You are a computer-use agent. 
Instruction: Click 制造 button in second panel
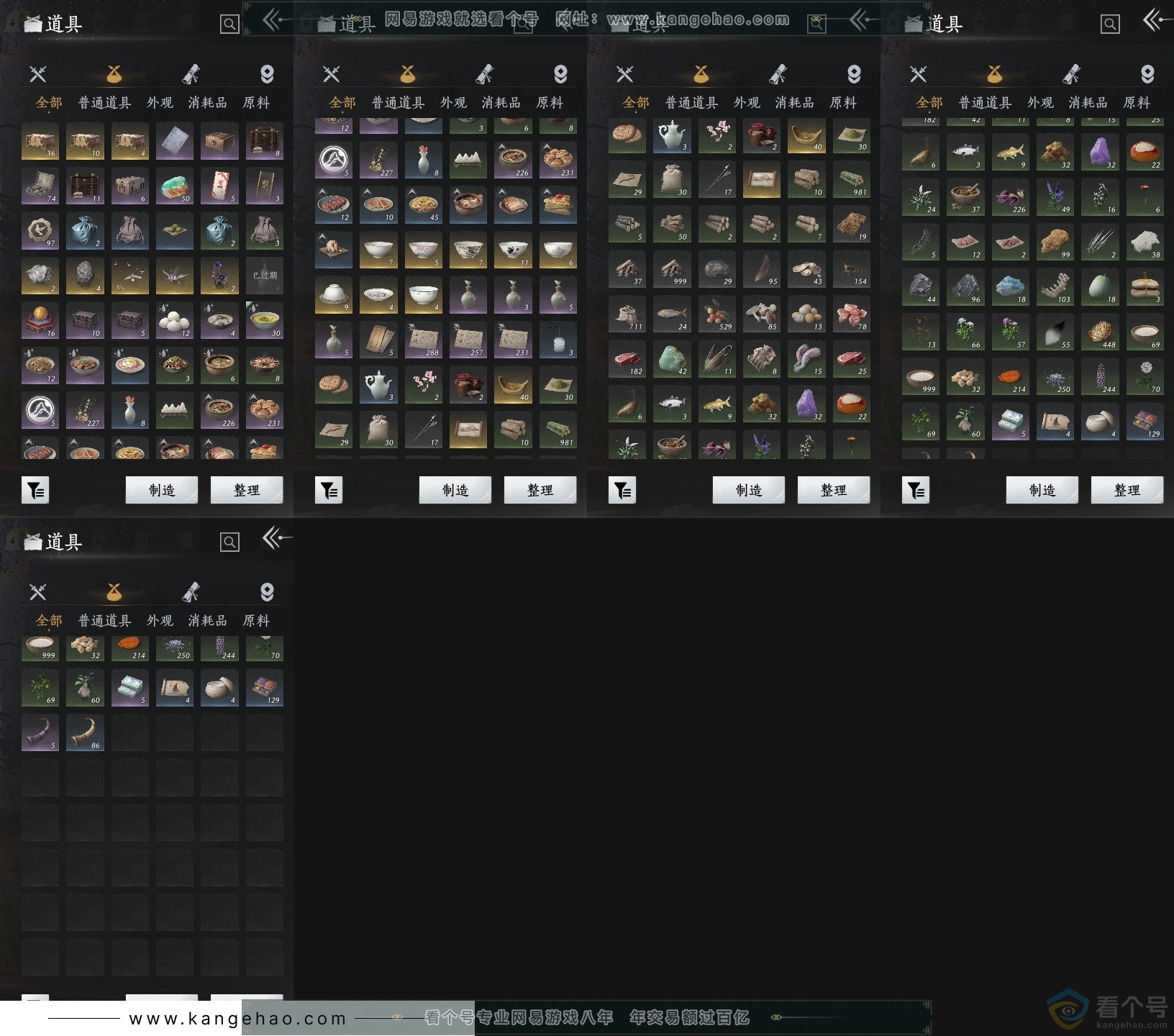pos(455,490)
